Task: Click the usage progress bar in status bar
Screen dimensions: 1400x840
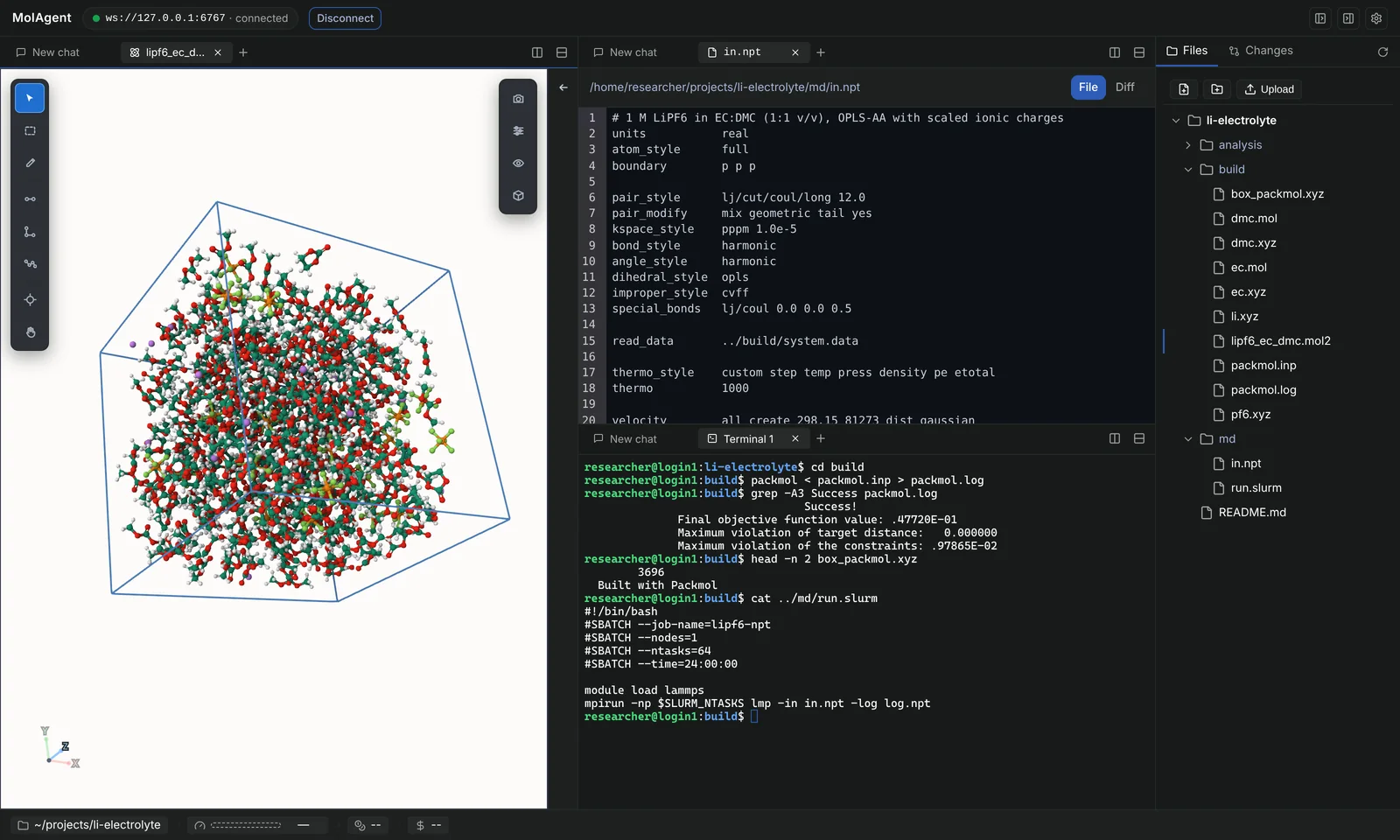Action: pyautogui.click(x=246, y=825)
